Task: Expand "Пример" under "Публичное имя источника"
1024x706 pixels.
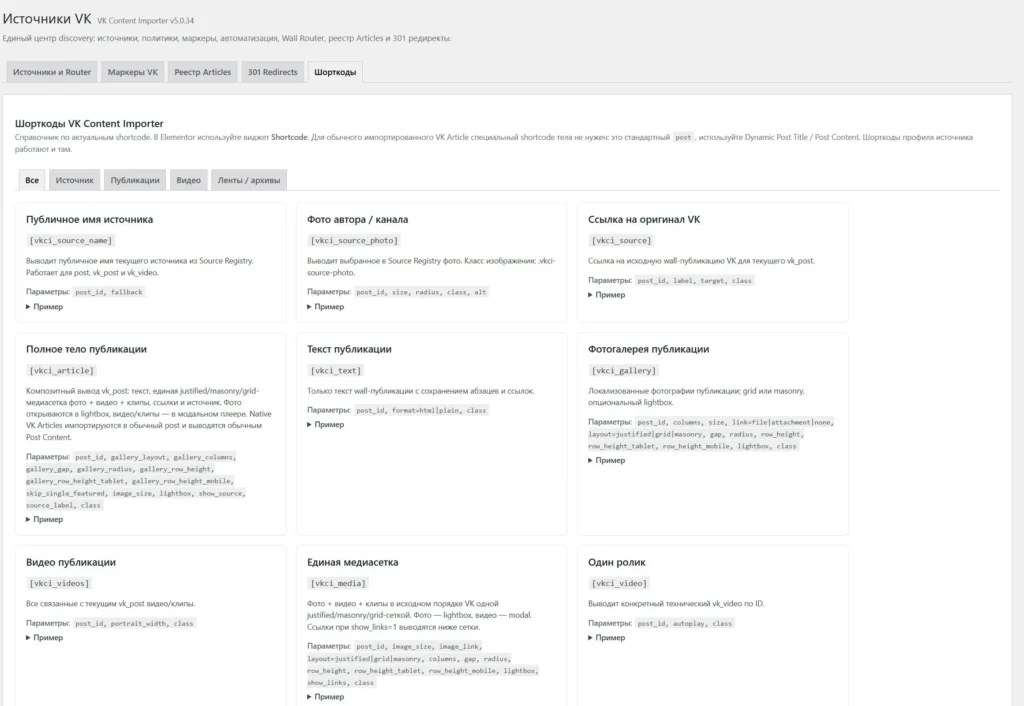Action: 44,306
